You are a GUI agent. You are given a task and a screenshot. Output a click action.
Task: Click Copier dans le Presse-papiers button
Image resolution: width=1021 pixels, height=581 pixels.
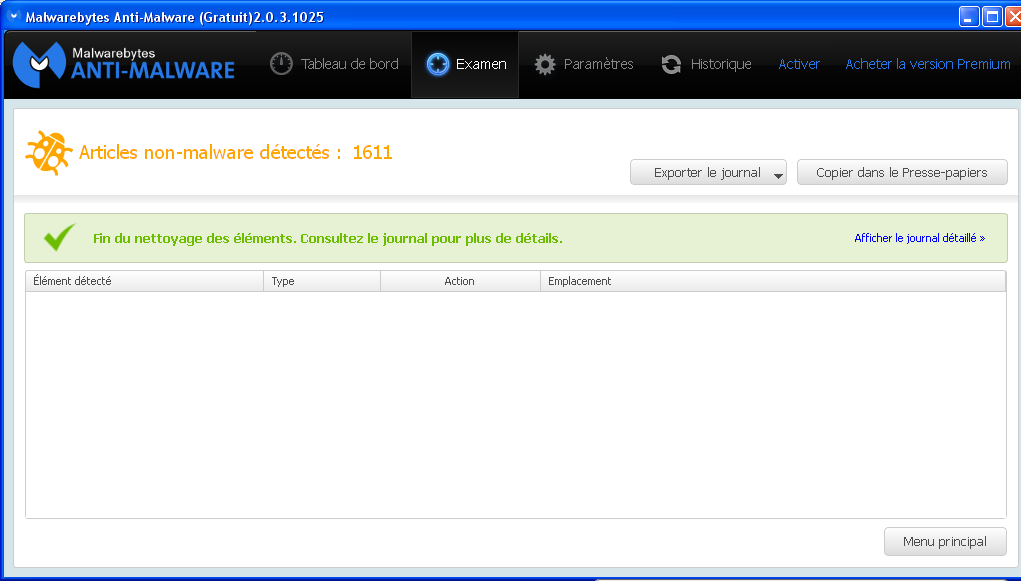(902, 173)
